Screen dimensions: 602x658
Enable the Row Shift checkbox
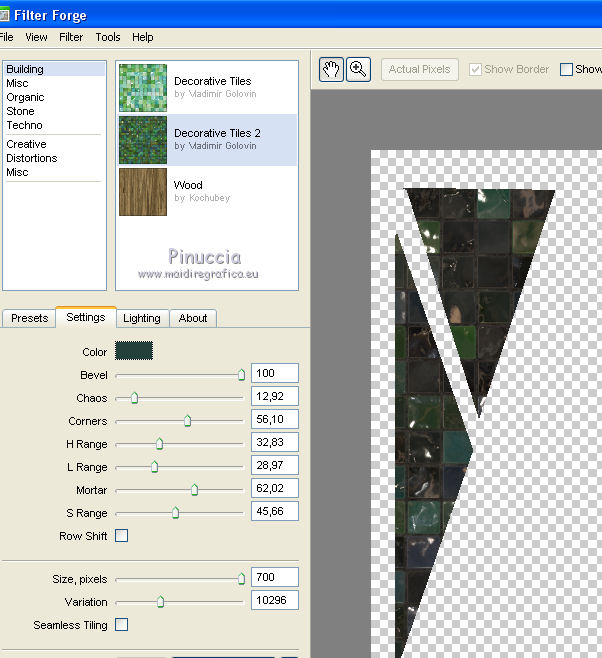[x=121, y=536]
